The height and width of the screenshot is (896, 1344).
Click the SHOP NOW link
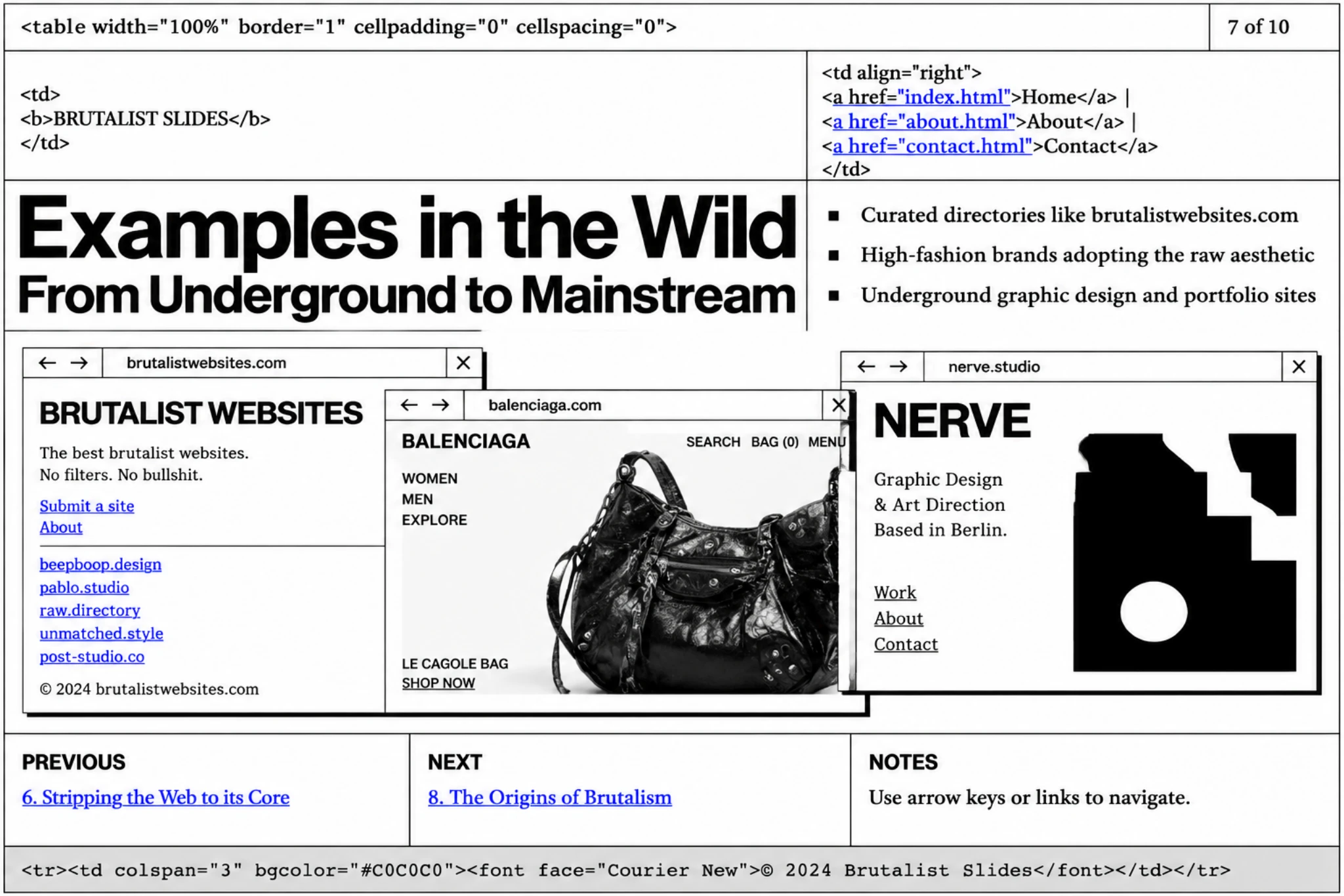point(438,683)
